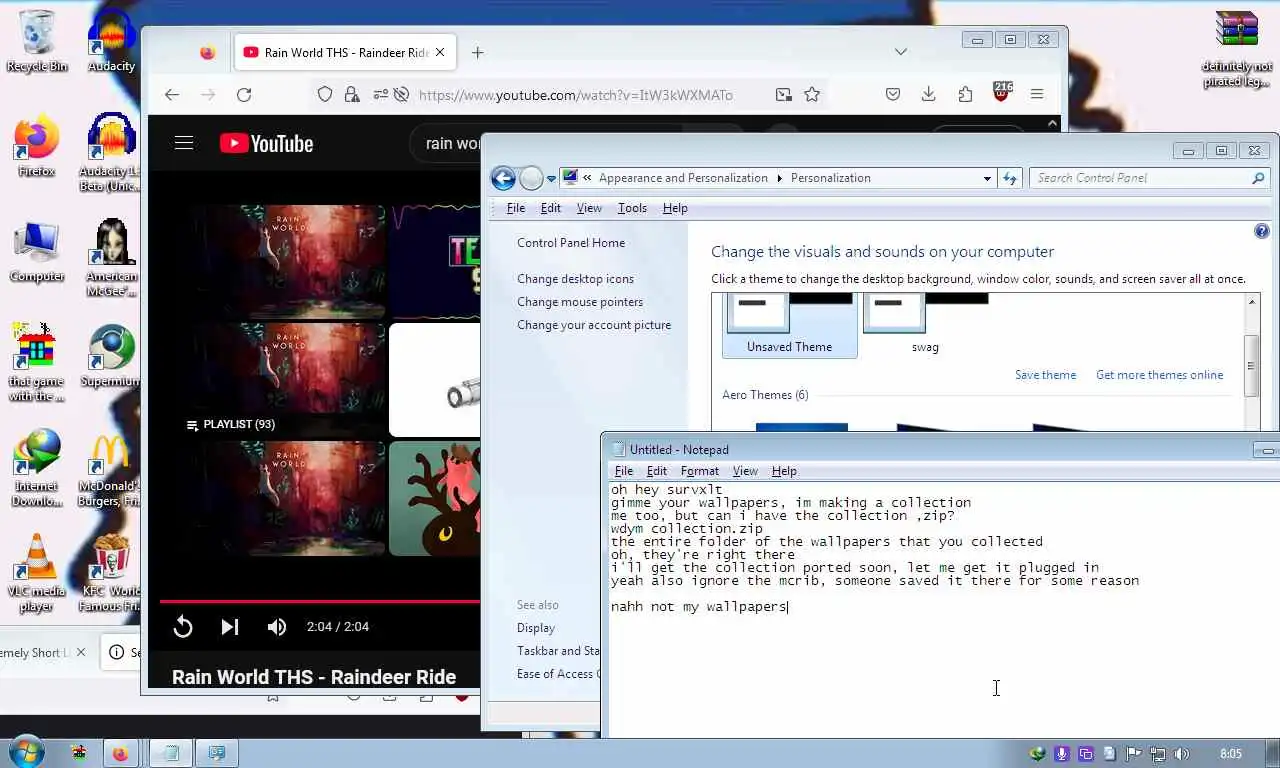Click Control Panel back arrow button
Viewport: 1280px width, 768px height.
(x=503, y=178)
